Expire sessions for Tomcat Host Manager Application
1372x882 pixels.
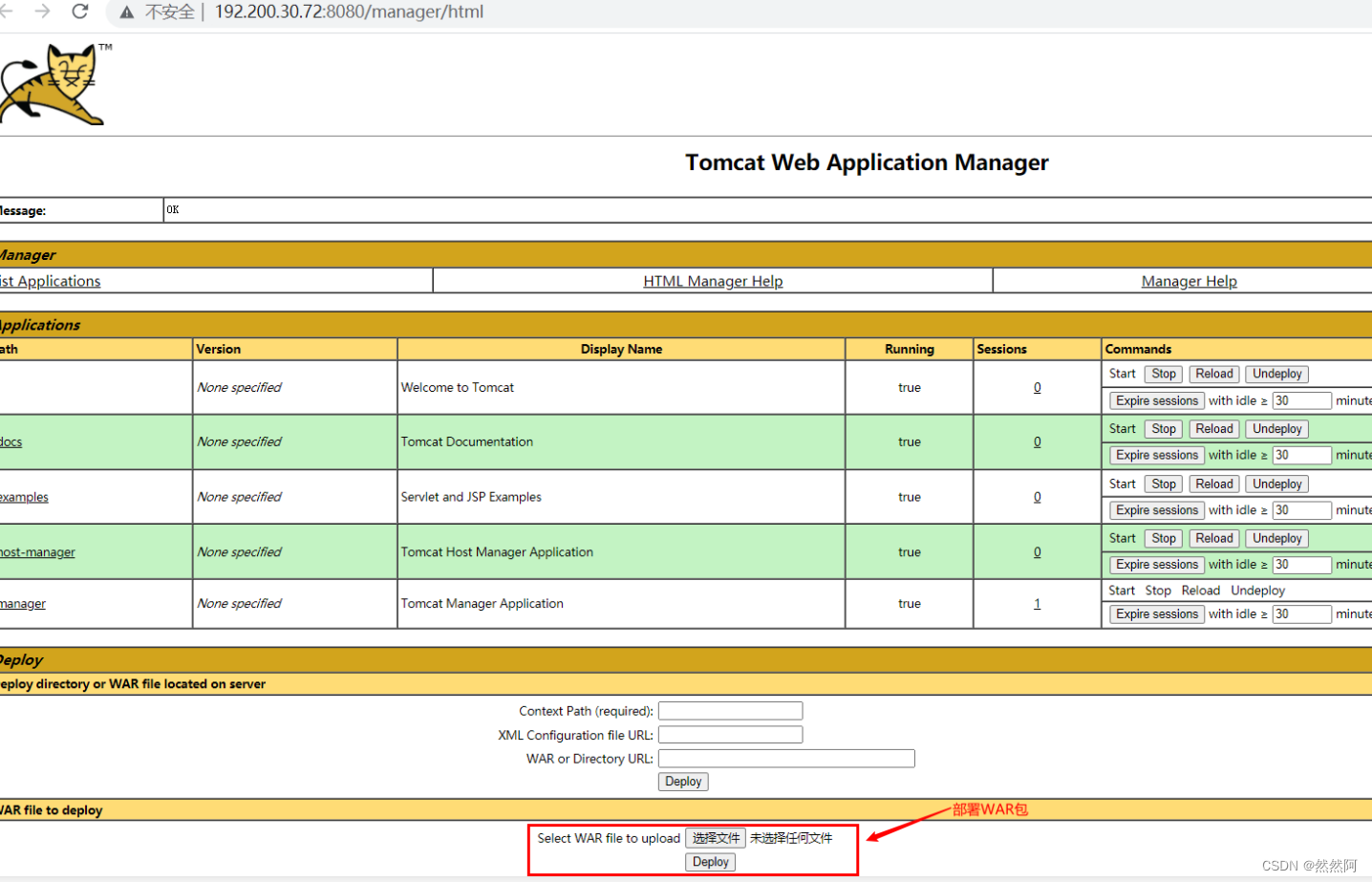click(1156, 566)
